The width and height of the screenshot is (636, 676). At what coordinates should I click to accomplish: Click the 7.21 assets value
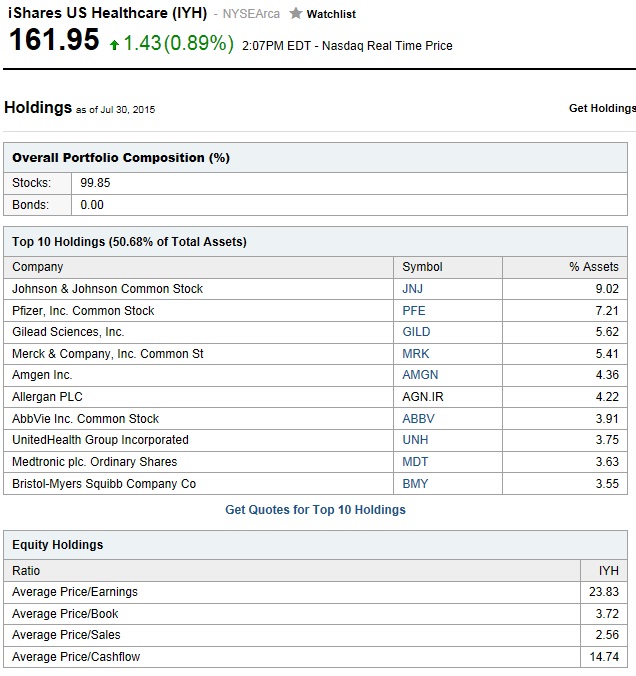(607, 310)
